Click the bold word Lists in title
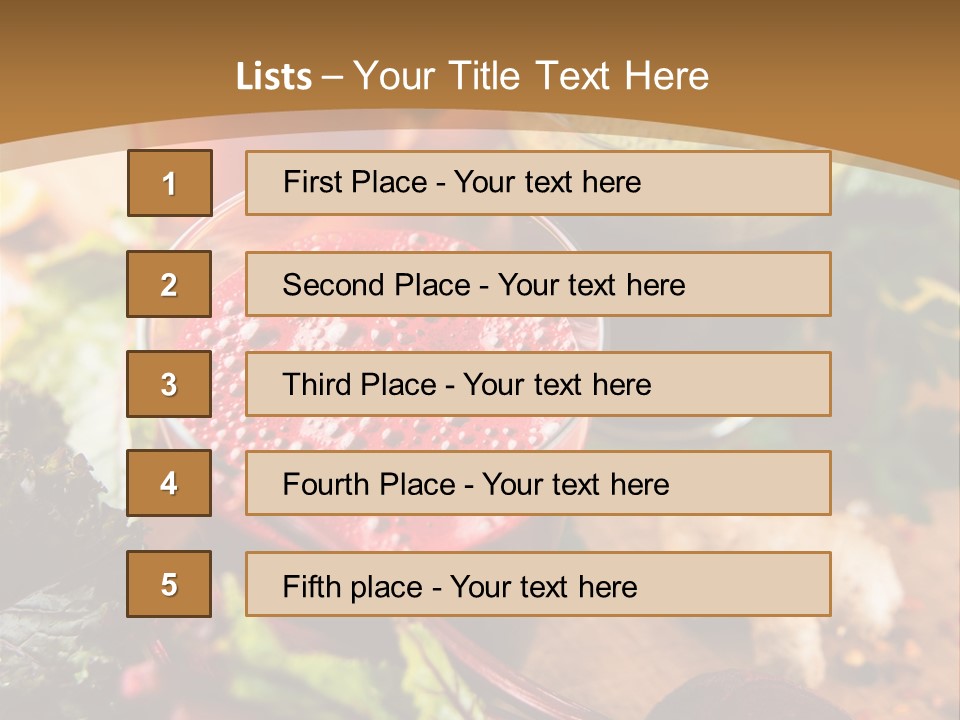 coord(274,77)
